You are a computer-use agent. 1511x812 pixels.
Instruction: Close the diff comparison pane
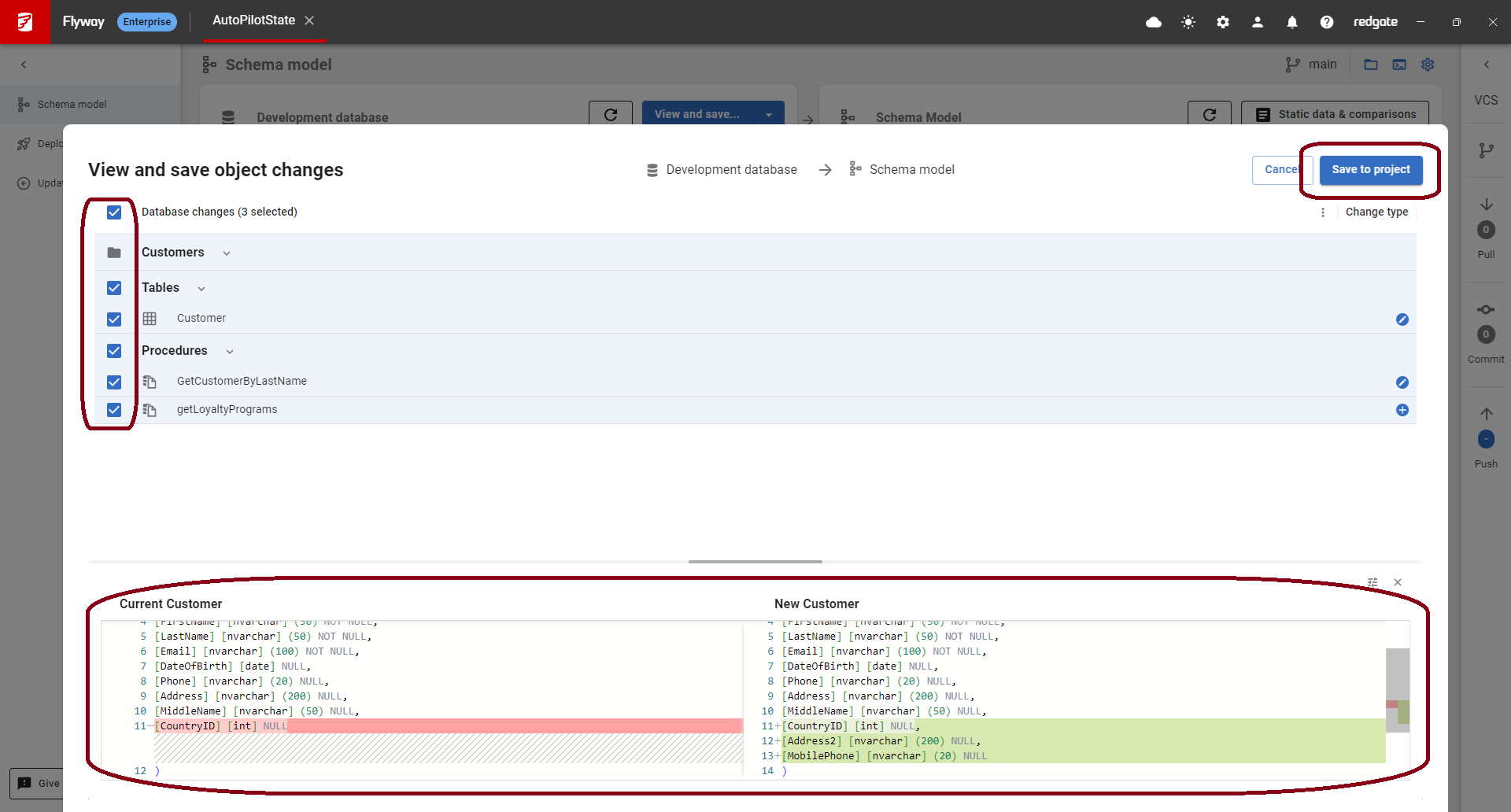tap(1398, 582)
